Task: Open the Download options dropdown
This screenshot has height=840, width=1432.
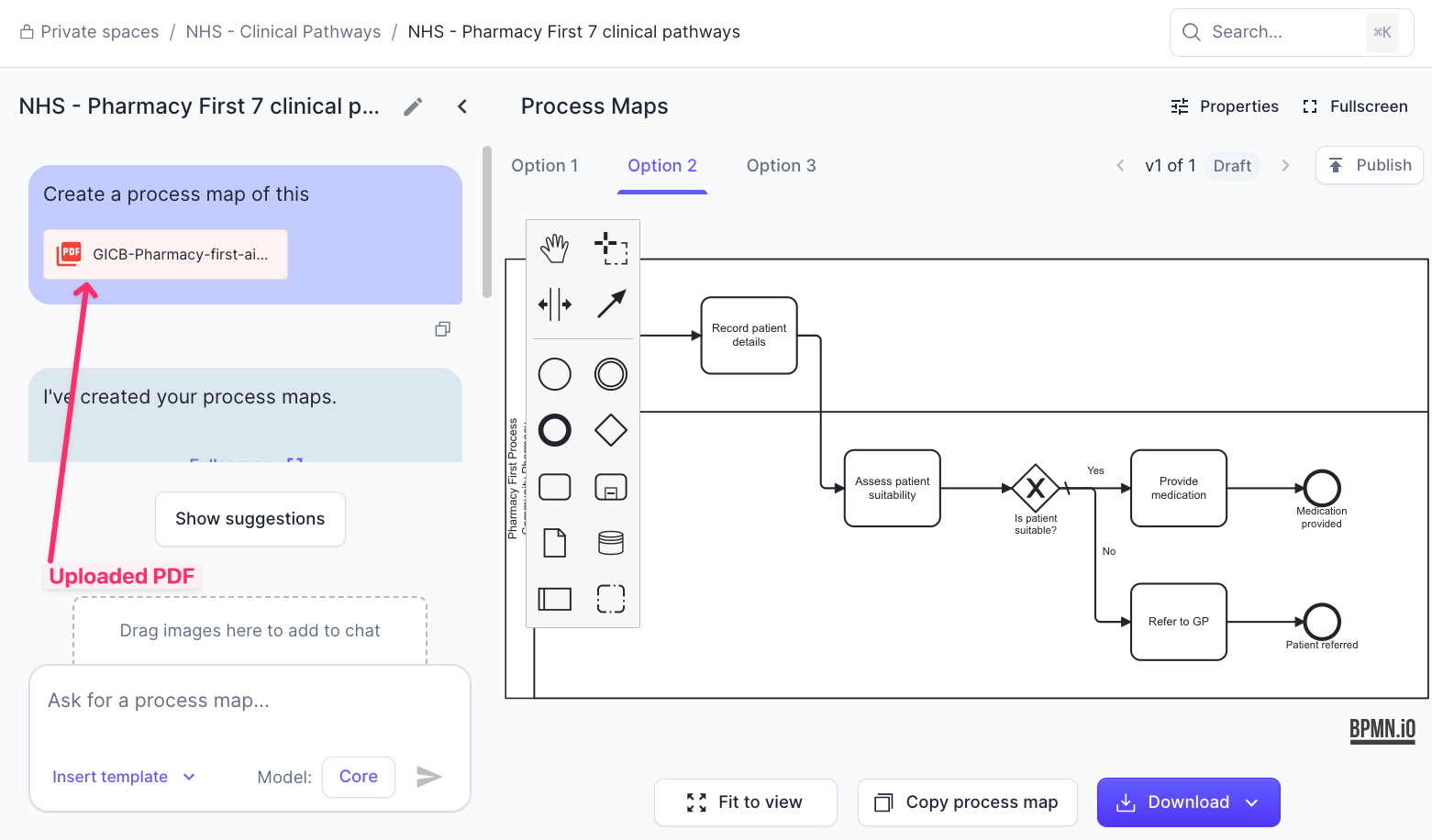Action: click(1252, 802)
